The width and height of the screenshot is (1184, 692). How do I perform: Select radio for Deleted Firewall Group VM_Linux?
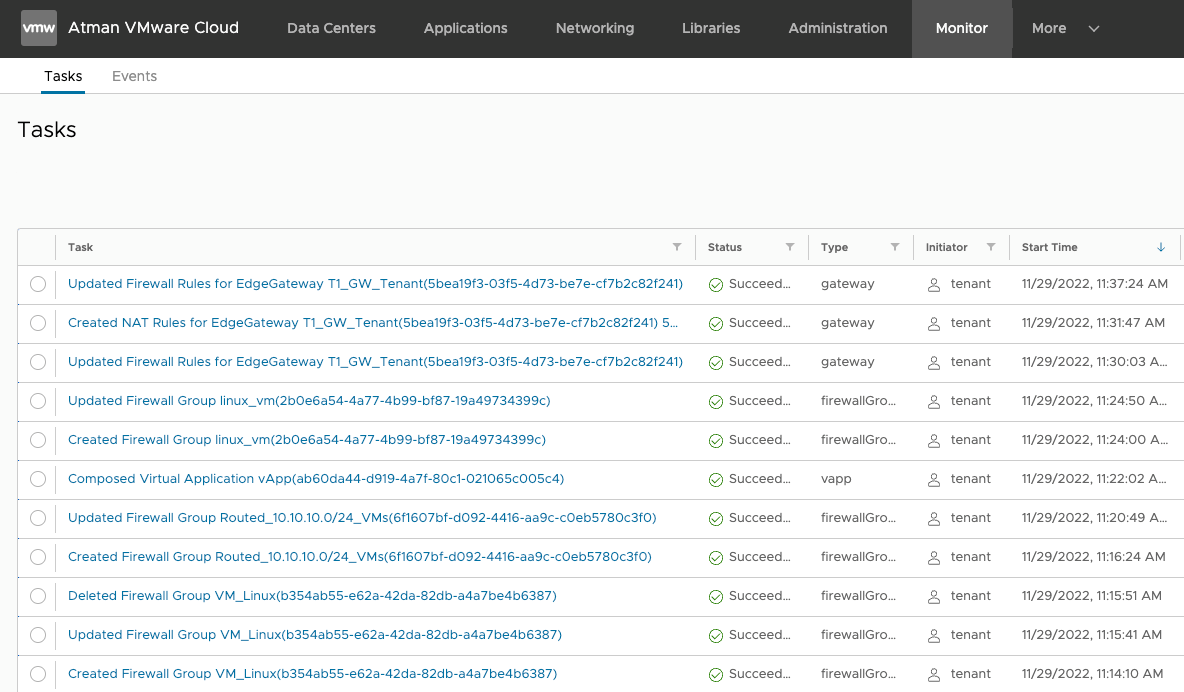point(38,596)
